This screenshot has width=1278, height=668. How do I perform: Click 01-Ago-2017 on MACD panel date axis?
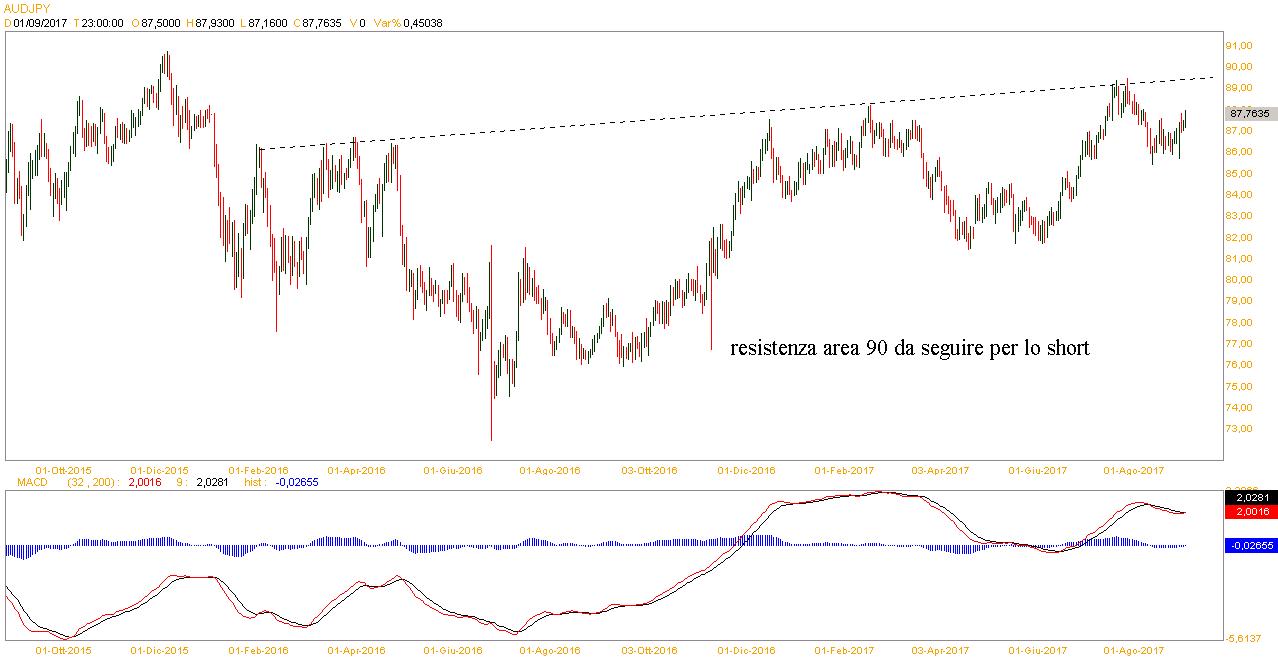click(1134, 650)
